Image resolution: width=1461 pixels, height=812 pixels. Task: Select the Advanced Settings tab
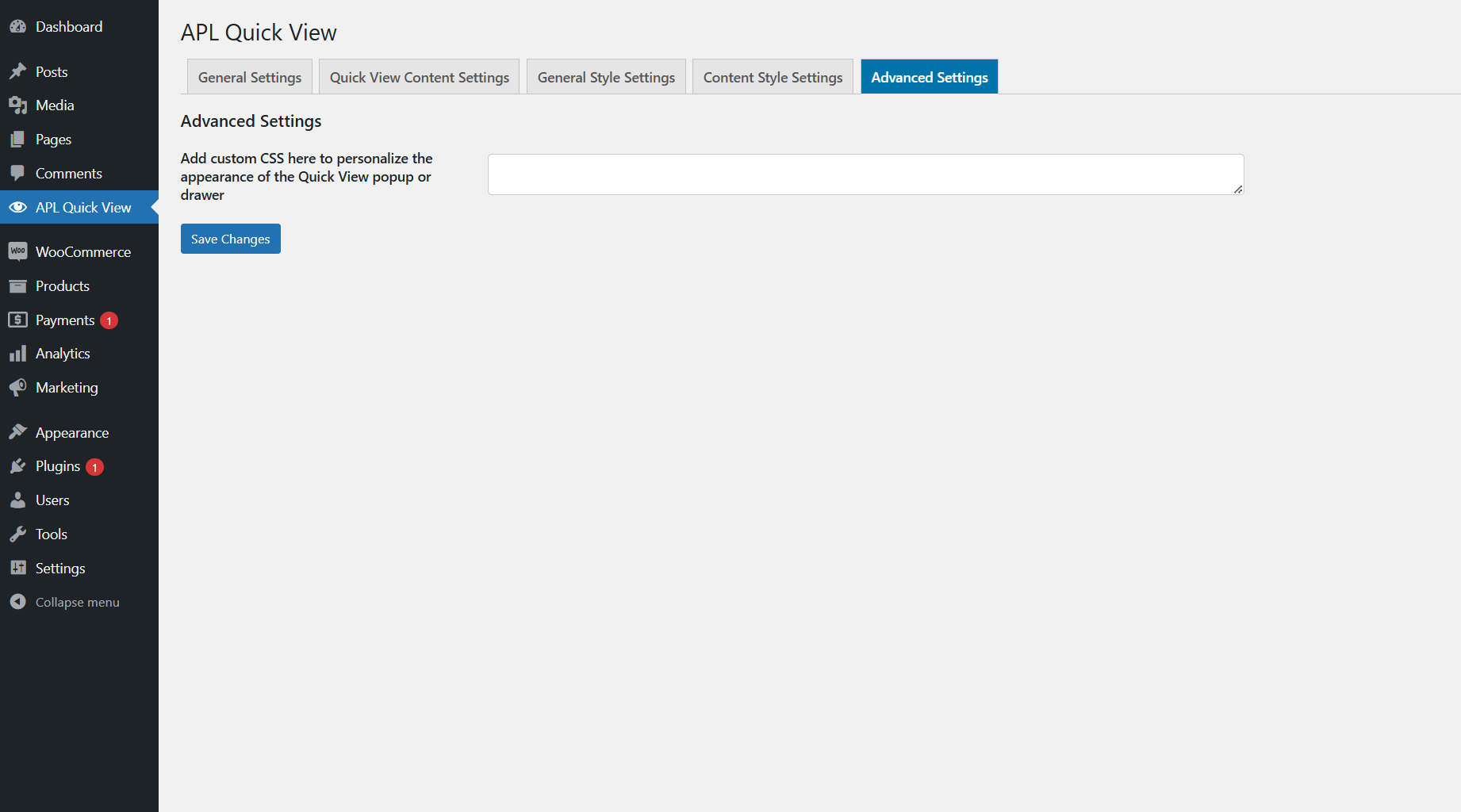coord(930,77)
